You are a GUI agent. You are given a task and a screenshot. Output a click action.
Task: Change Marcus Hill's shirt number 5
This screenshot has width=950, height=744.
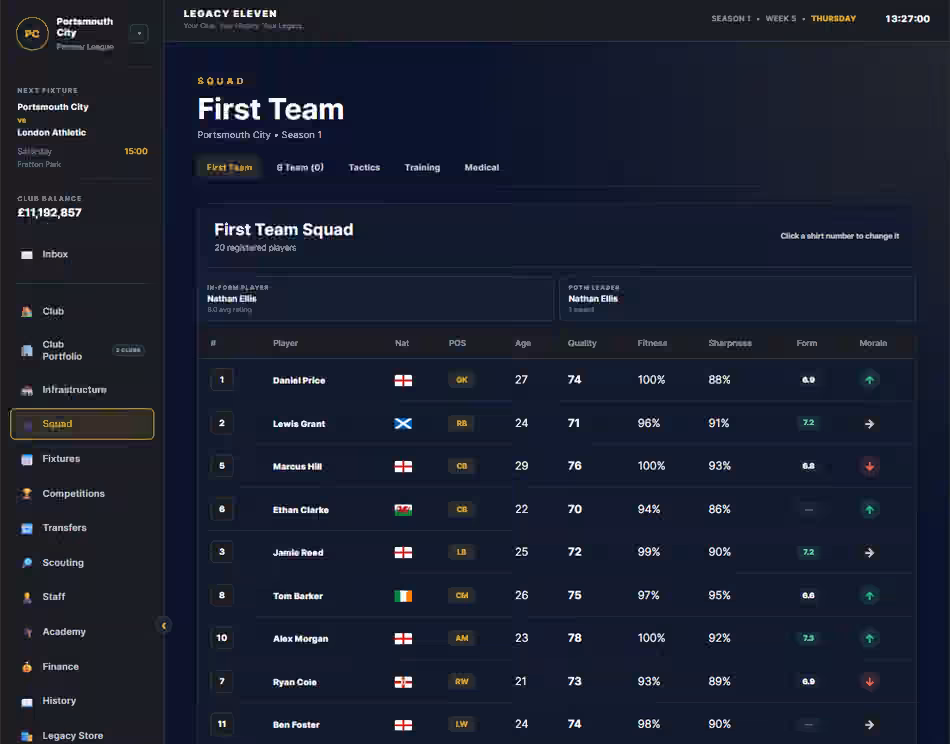pyautogui.click(x=222, y=466)
